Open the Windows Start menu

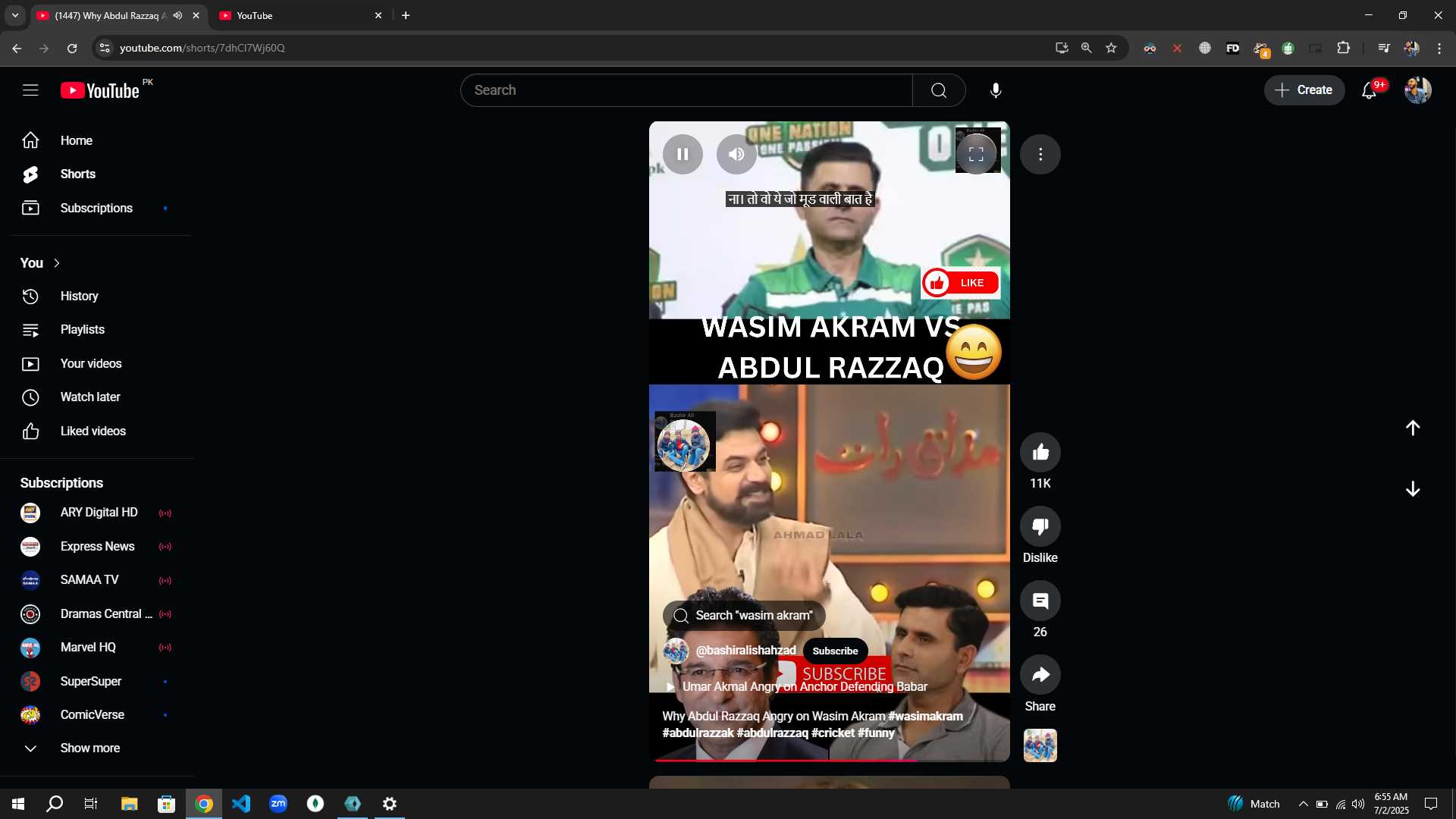pyautogui.click(x=18, y=804)
